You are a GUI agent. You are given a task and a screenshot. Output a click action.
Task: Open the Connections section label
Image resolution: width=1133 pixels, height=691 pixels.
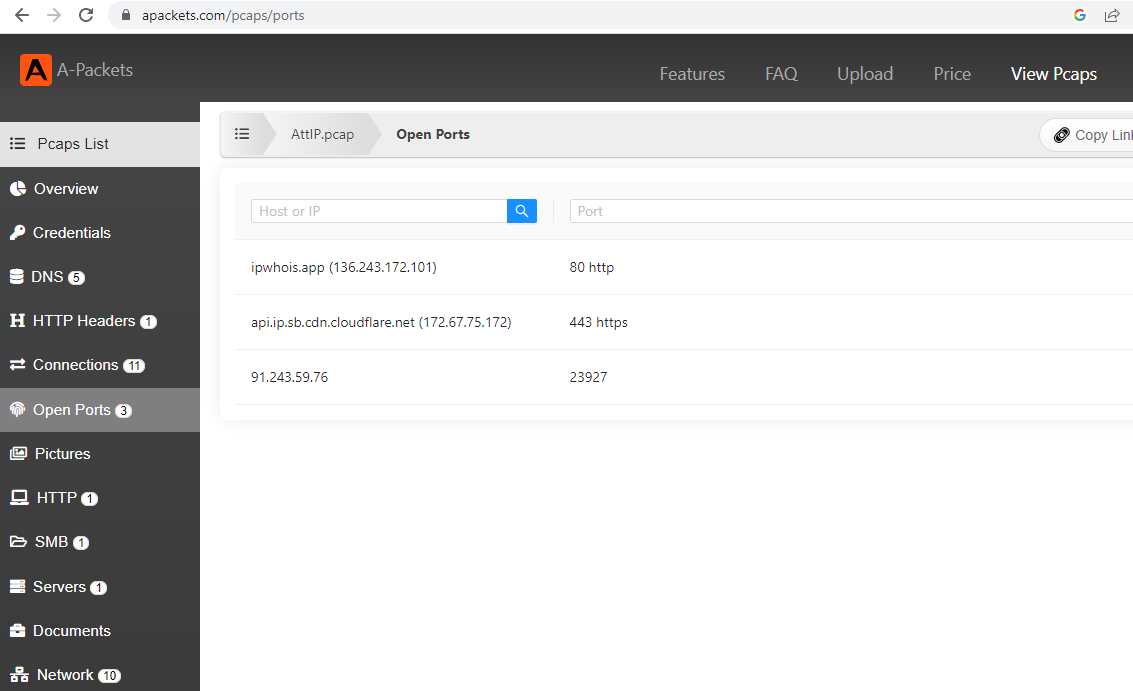75,365
